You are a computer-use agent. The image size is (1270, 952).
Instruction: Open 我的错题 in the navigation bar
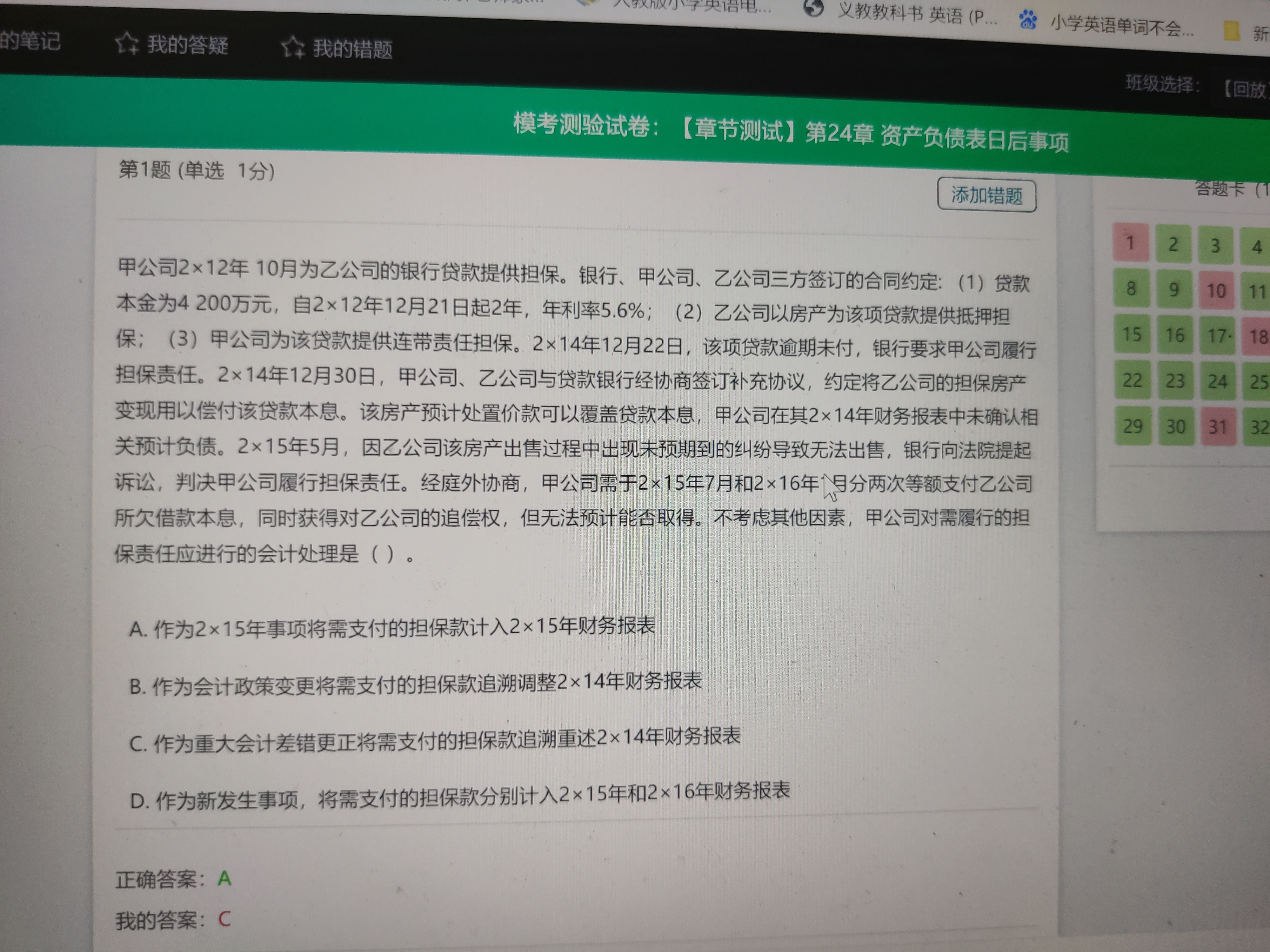point(352,50)
